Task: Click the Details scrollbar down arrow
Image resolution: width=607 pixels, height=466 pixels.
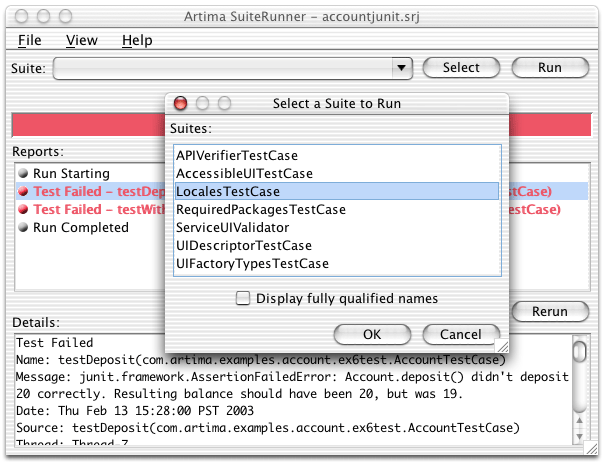Action: (580, 436)
